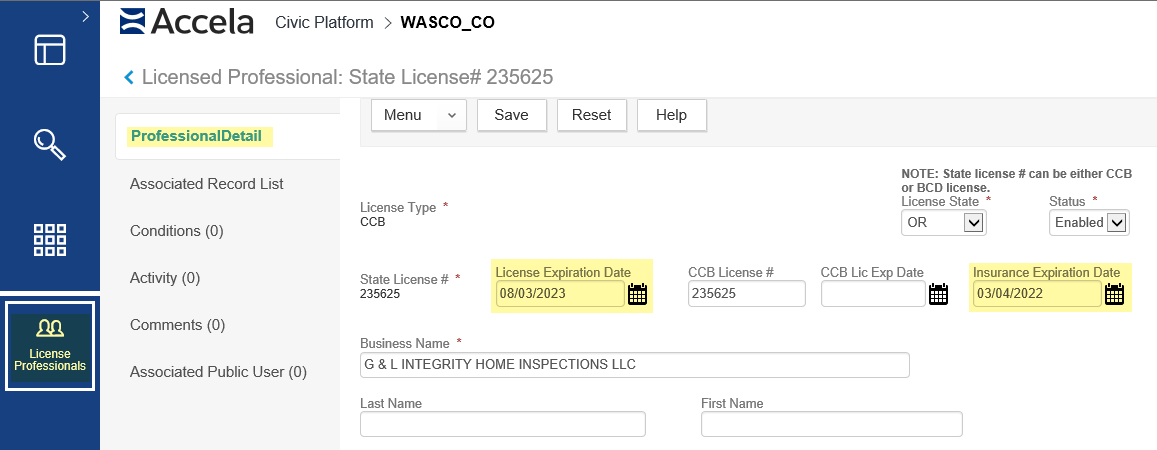Open the grid launchpad icon
Image resolution: width=1157 pixels, height=450 pixels.
(x=50, y=240)
